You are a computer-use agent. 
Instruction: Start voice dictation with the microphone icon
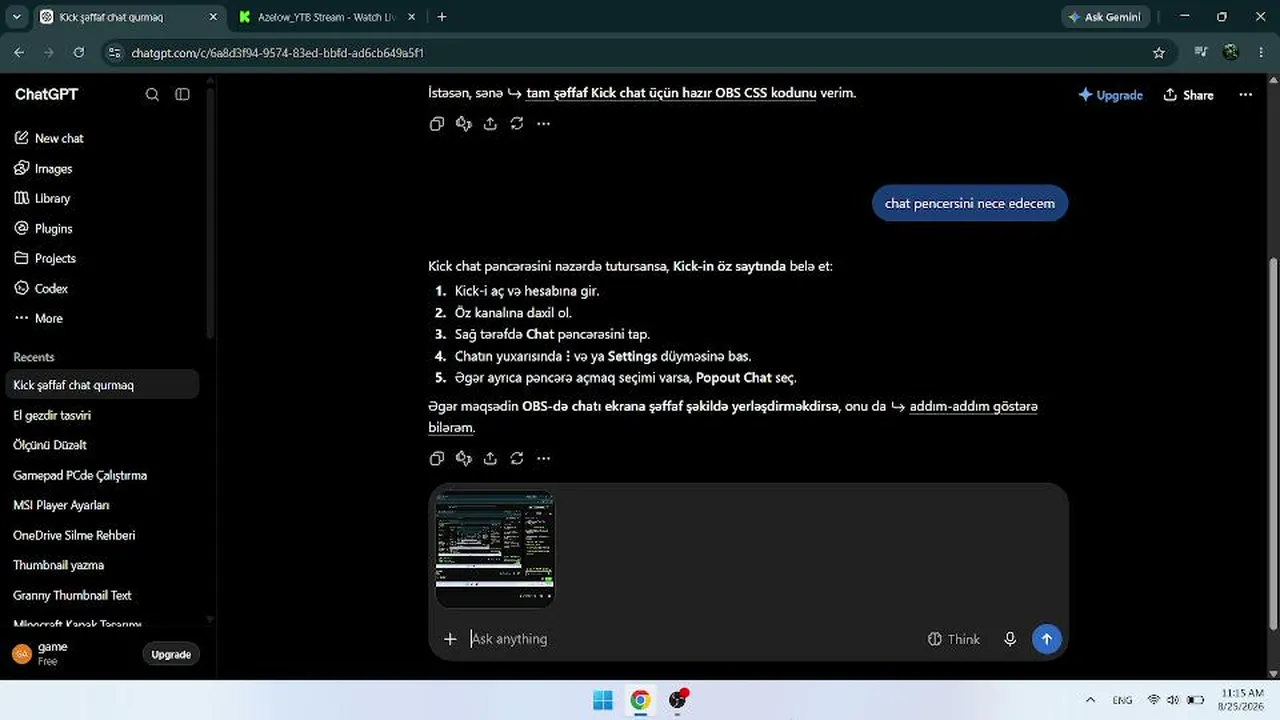(x=1010, y=639)
